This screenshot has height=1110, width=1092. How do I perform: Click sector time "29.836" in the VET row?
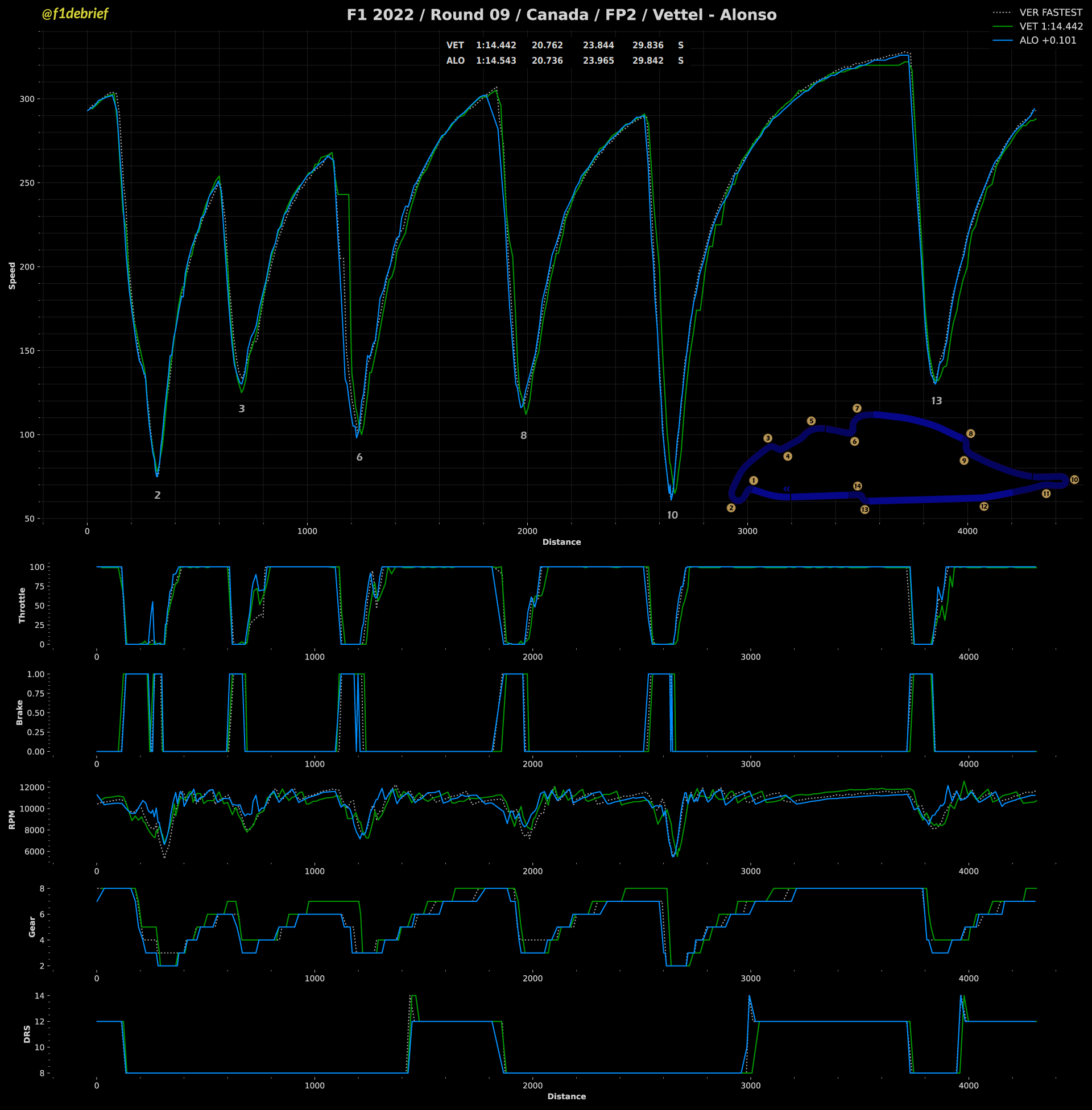click(648, 45)
